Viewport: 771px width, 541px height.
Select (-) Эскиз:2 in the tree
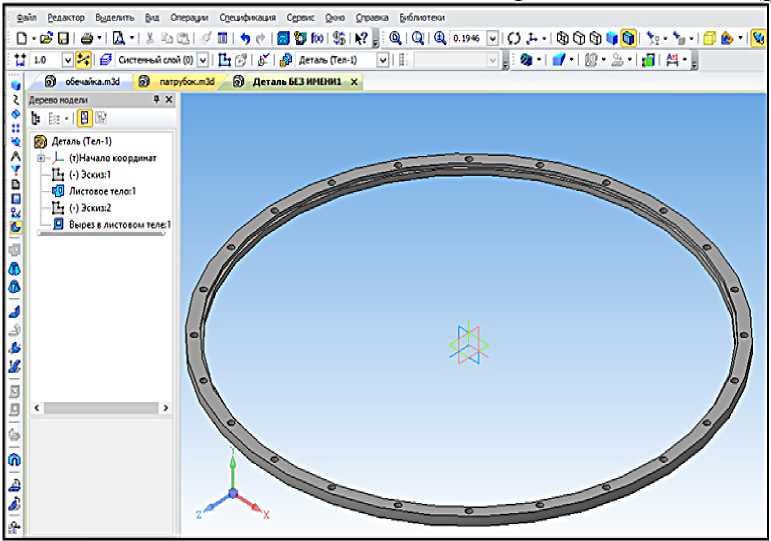coord(90,208)
